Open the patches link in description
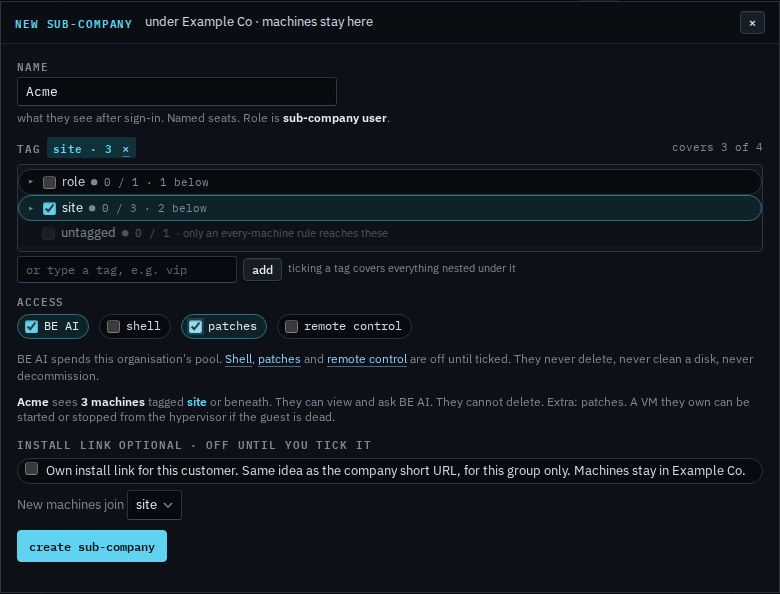This screenshot has height=594, width=780. 279,359
